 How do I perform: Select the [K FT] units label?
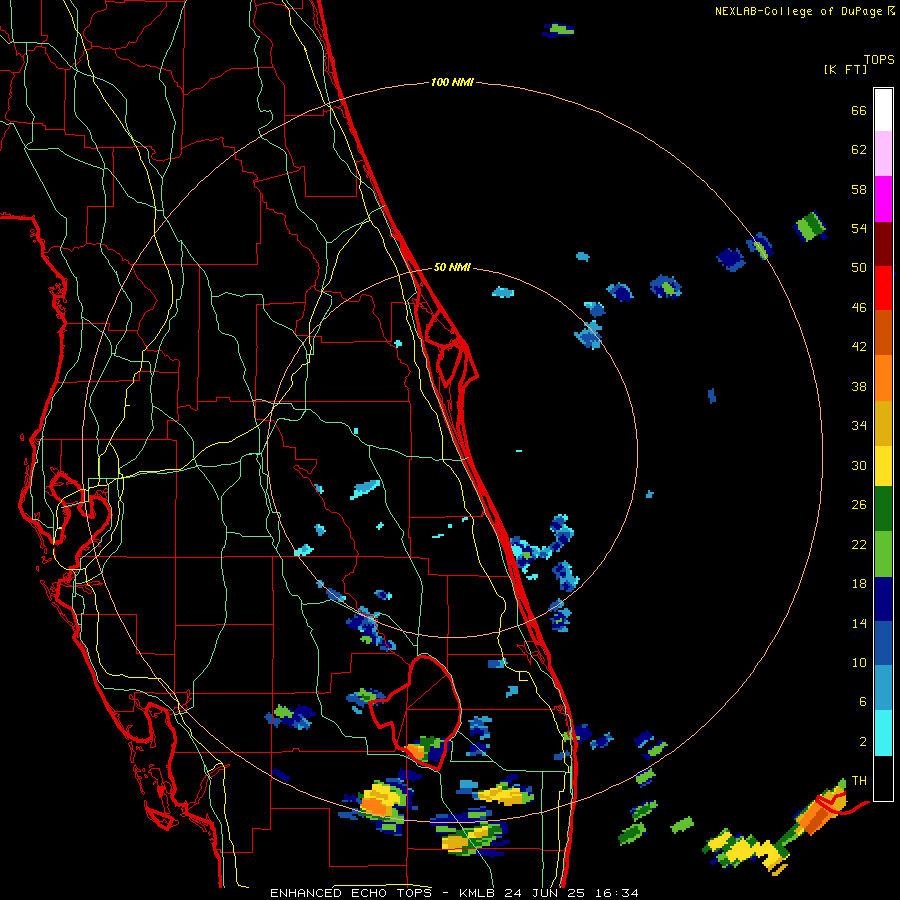tap(845, 69)
